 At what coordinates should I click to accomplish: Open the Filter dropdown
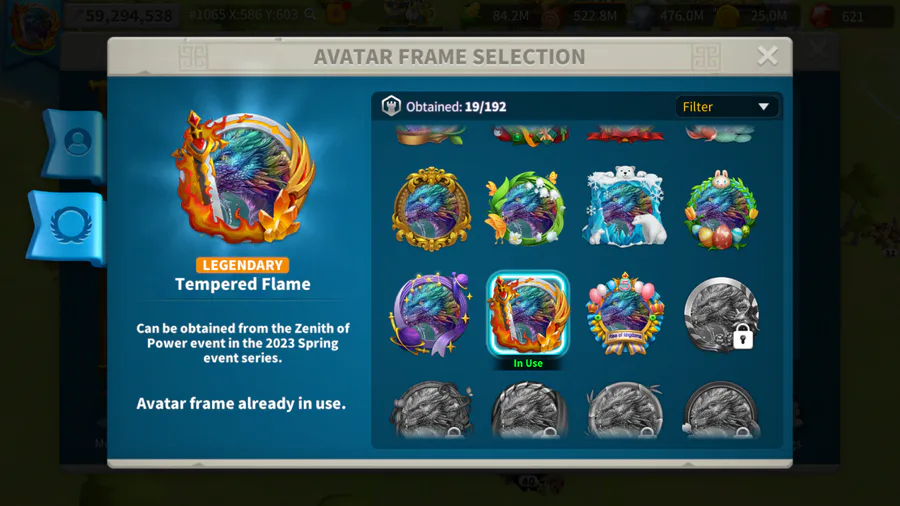coord(726,107)
